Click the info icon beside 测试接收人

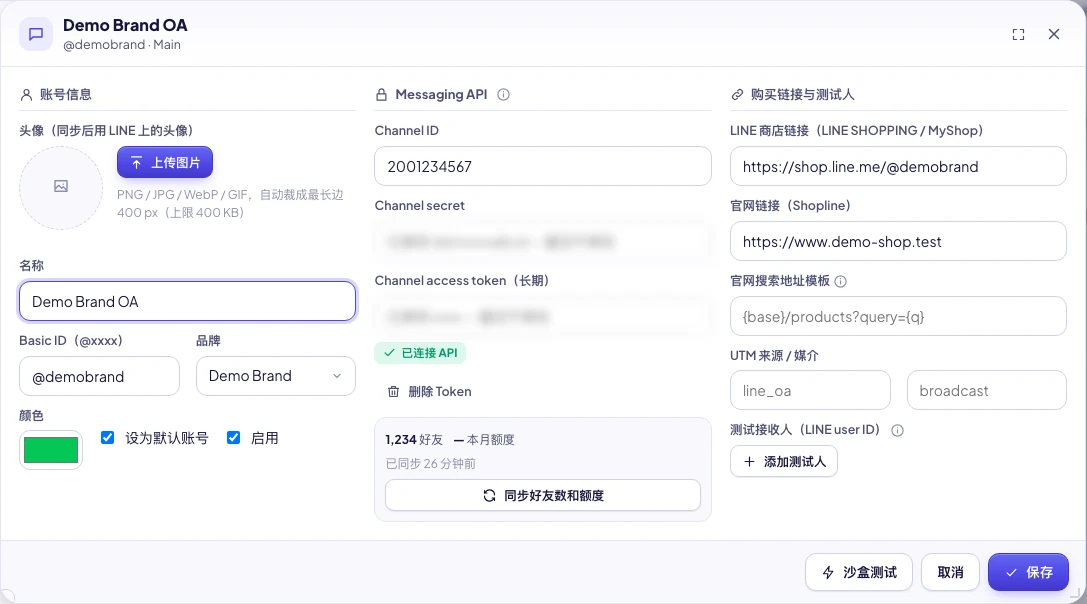pos(897,430)
